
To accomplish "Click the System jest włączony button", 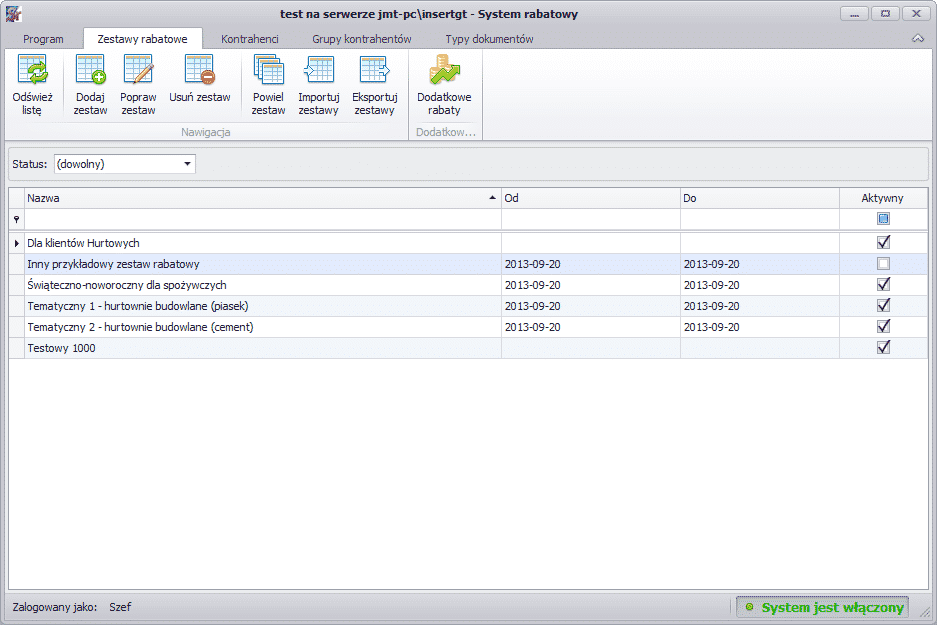I will 822,607.
